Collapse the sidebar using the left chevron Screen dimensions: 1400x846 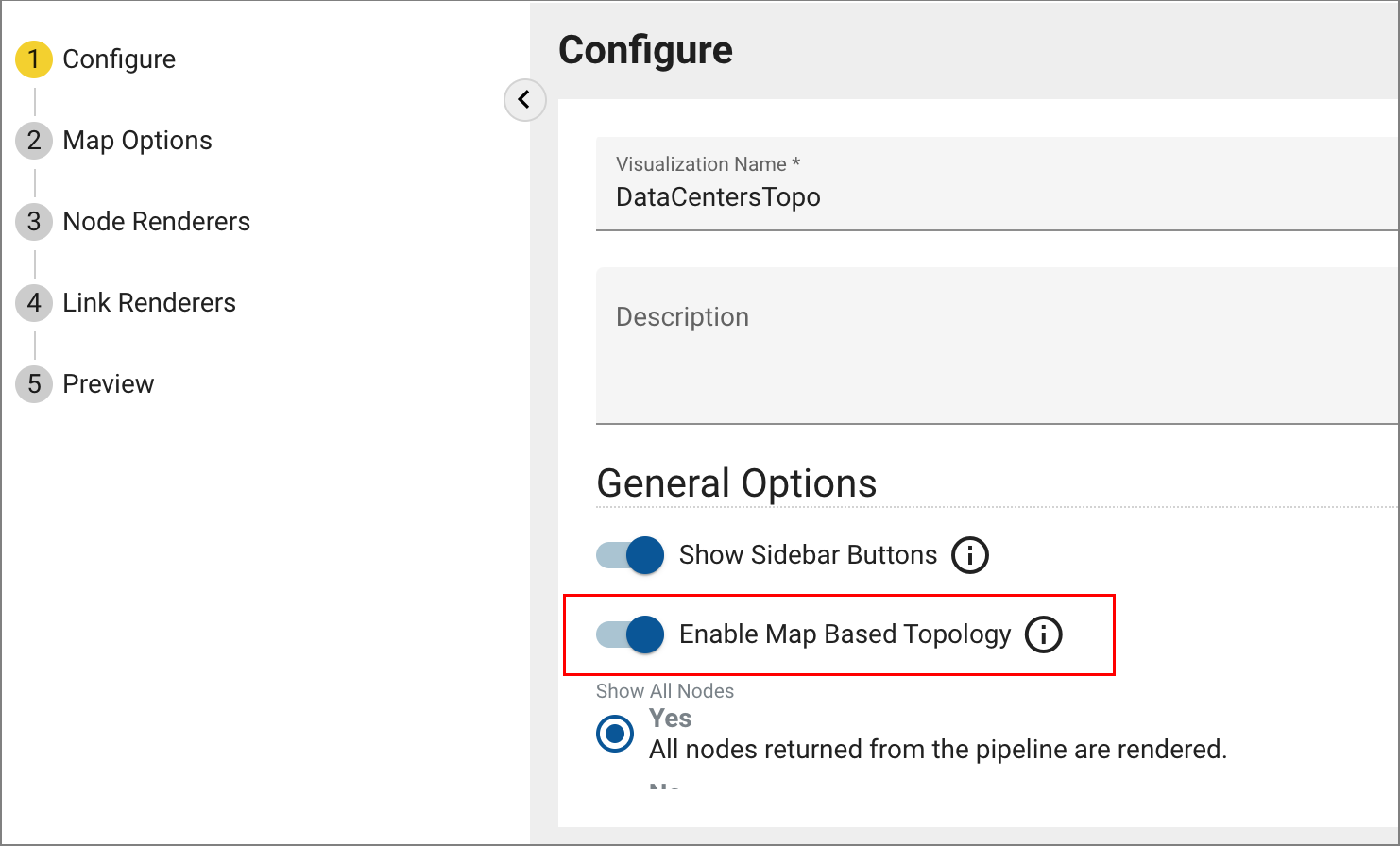click(524, 101)
